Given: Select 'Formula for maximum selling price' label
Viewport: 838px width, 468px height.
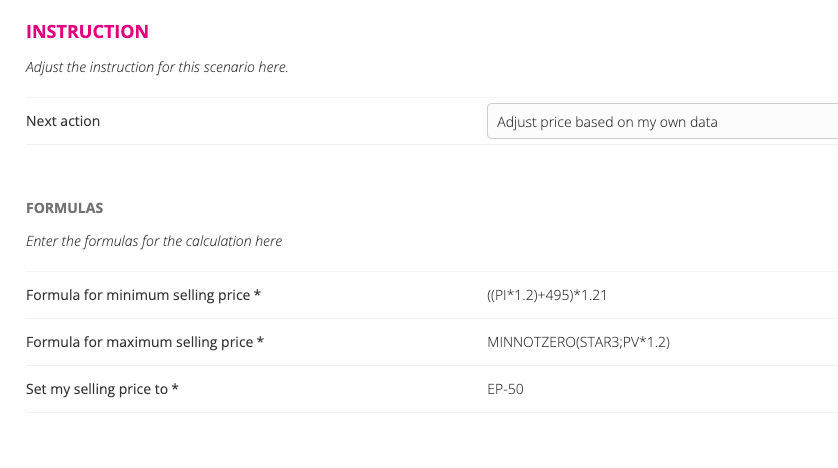Looking at the screenshot, I should [x=139, y=342].
